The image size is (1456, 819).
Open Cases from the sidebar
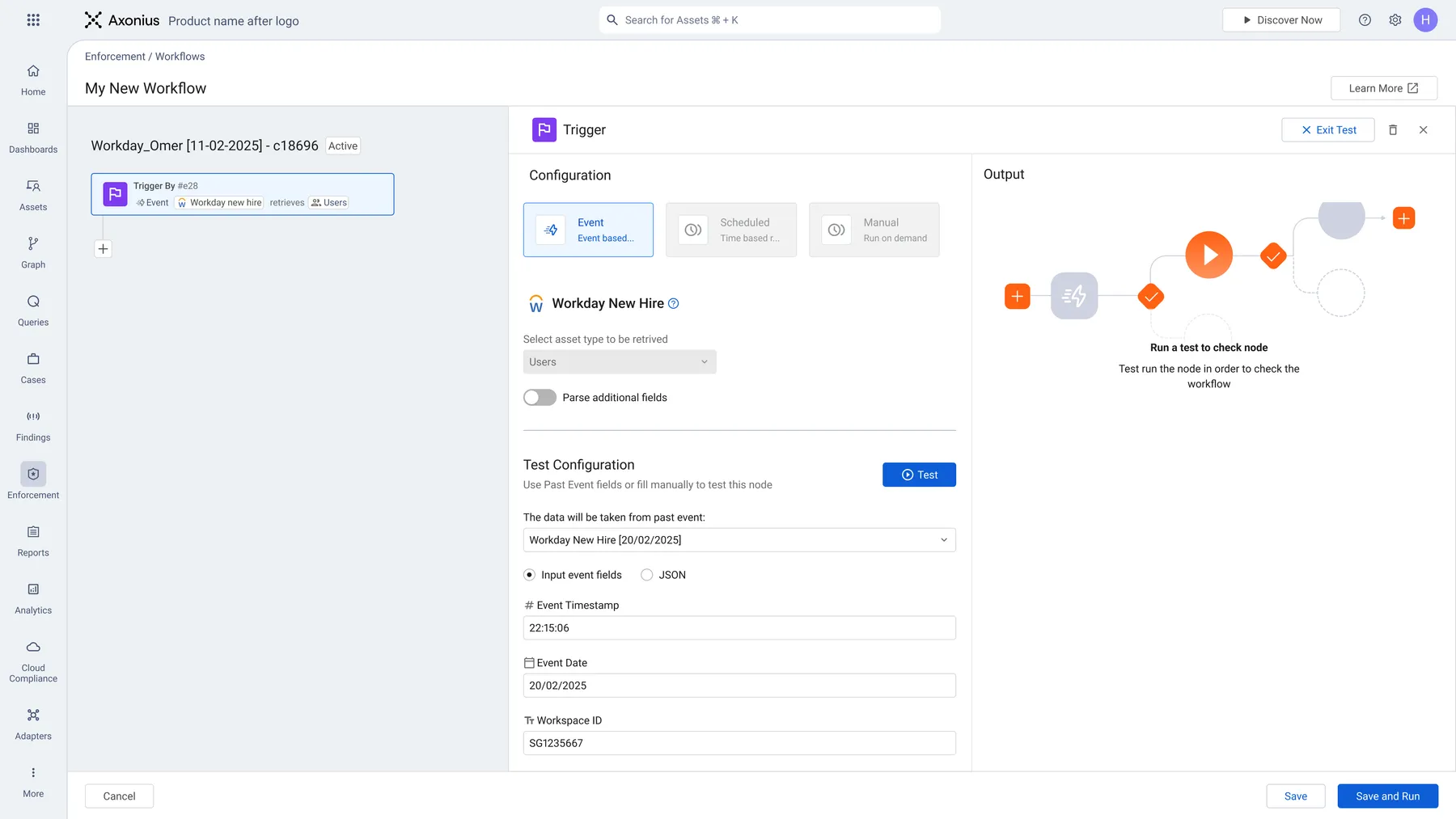pyautogui.click(x=33, y=368)
